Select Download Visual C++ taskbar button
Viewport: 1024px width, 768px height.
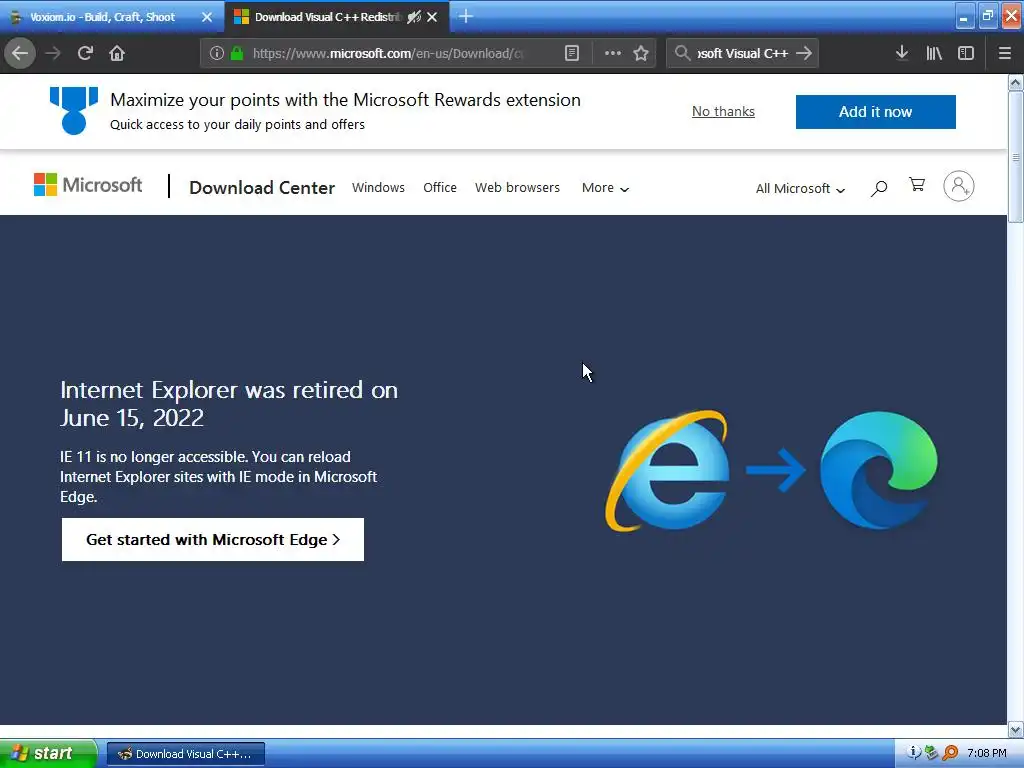tap(185, 754)
